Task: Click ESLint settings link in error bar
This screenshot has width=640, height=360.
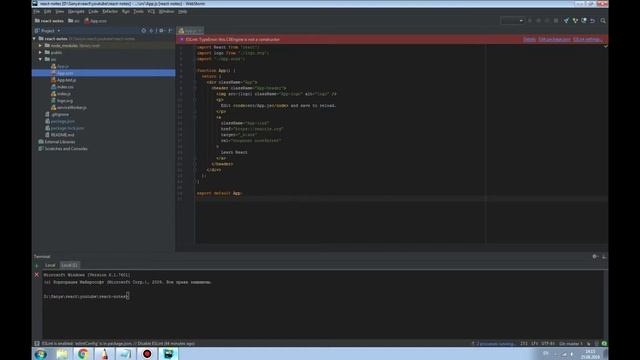Action: pos(587,40)
